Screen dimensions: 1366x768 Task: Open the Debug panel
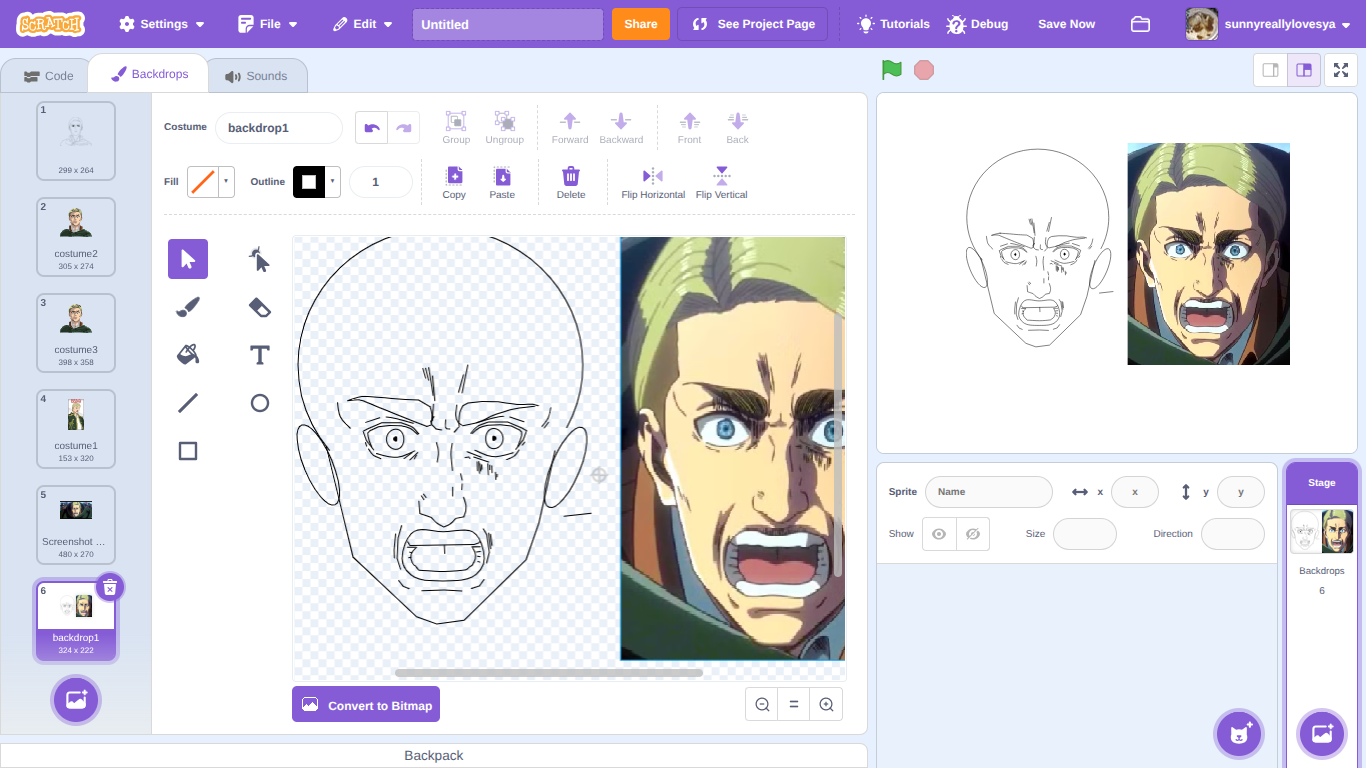click(x=978, y=24)
